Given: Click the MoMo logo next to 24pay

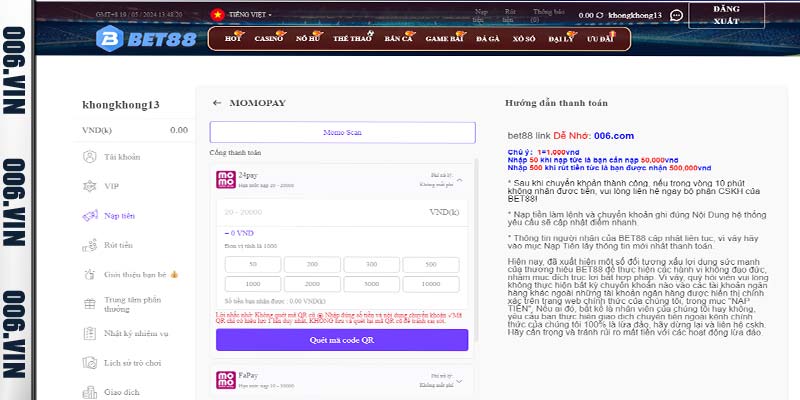Looking at the screenshot, I should coord(226,180).
